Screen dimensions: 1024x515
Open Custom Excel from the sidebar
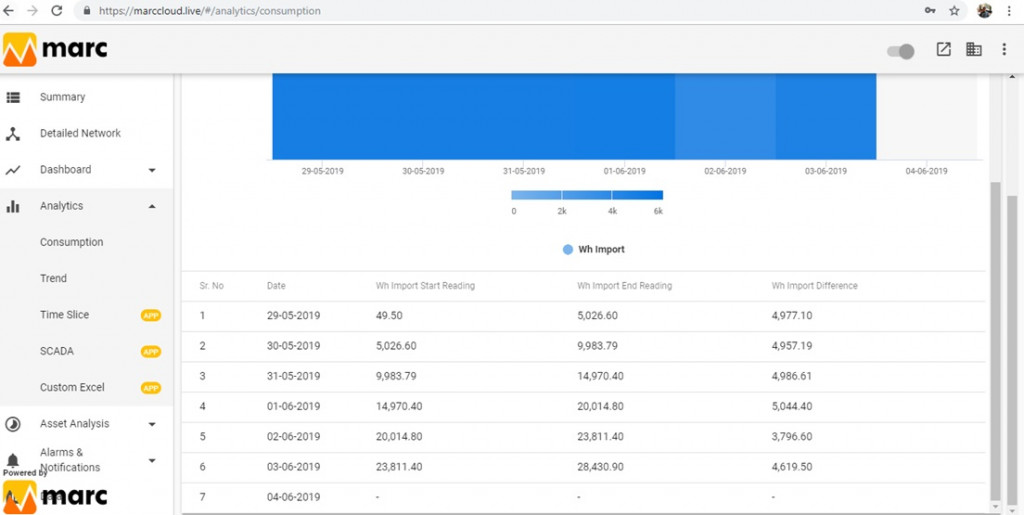click(72, 387)
